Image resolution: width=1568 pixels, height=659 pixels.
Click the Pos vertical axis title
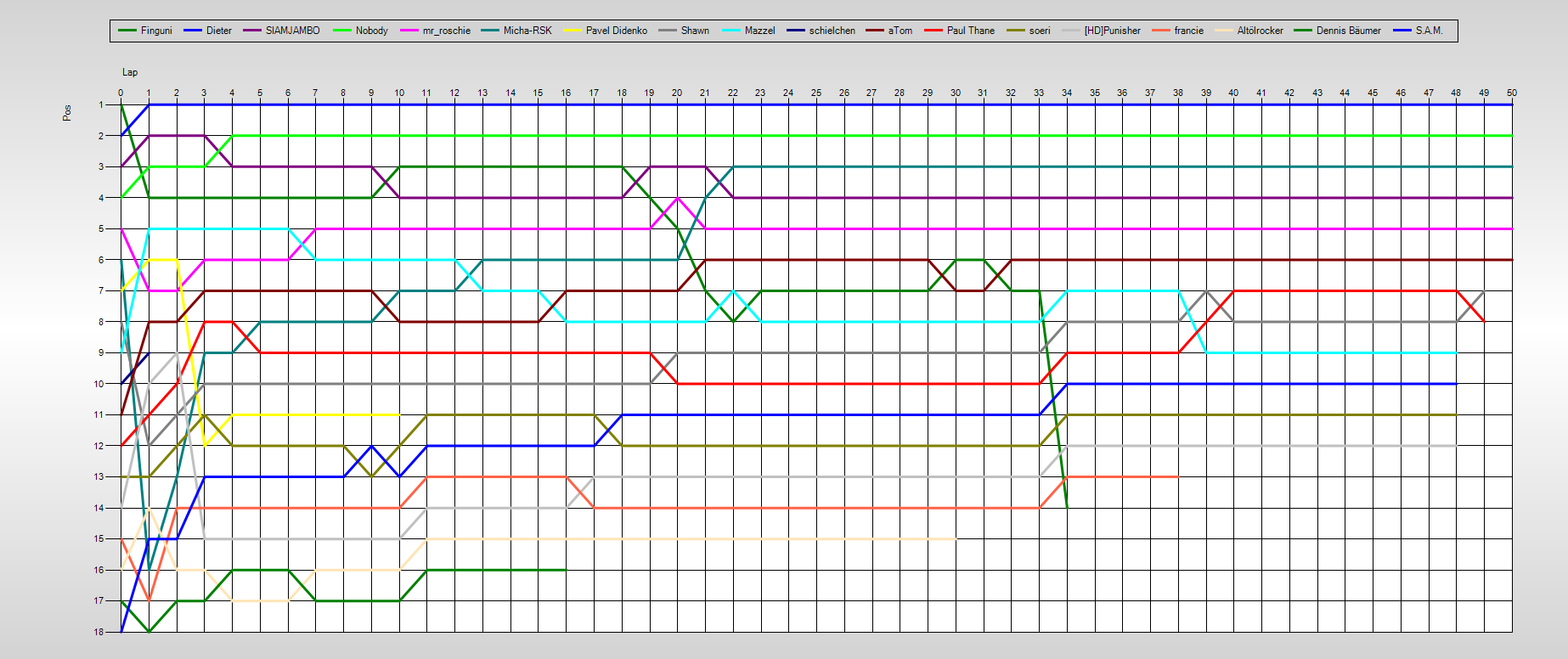[67, 112]
